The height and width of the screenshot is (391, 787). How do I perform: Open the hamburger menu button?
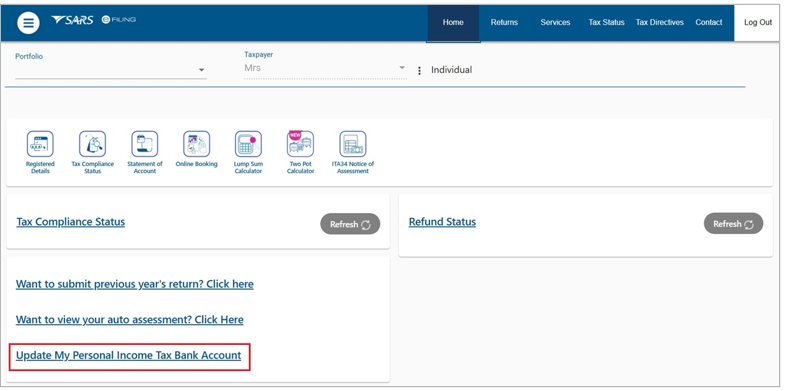click(x=28, y=23)
